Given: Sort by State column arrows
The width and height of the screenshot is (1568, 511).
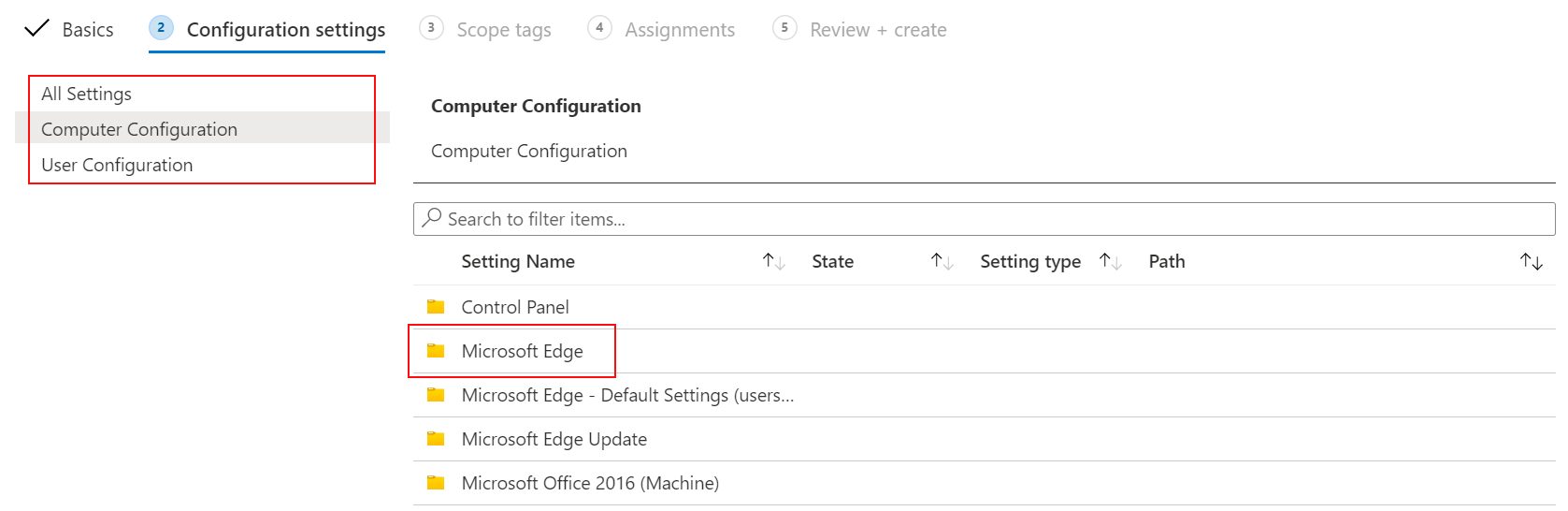Looking at the screenshot, I should point(942,261).
